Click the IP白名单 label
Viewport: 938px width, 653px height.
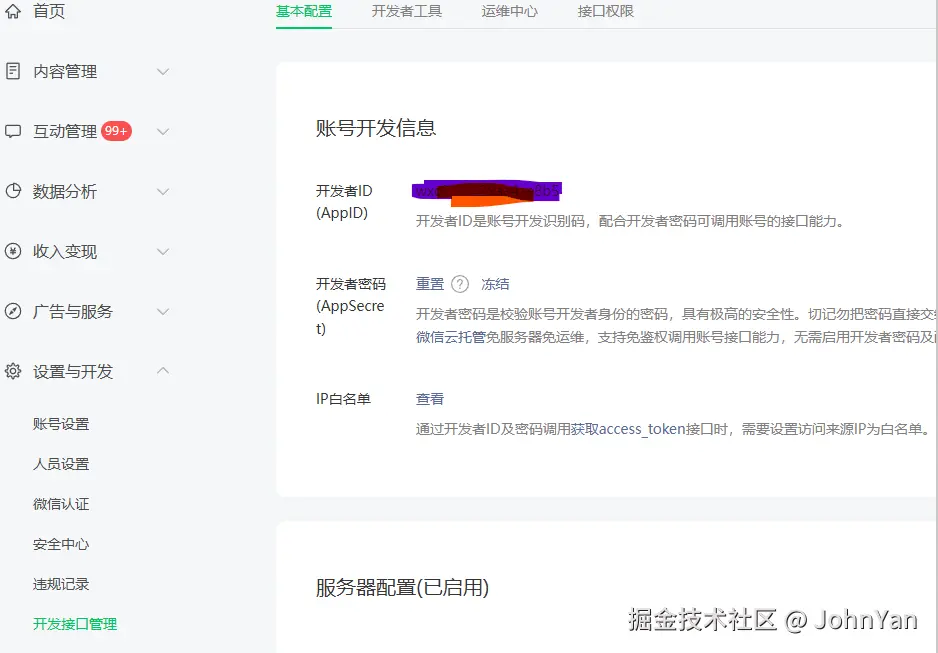[343, 399]
